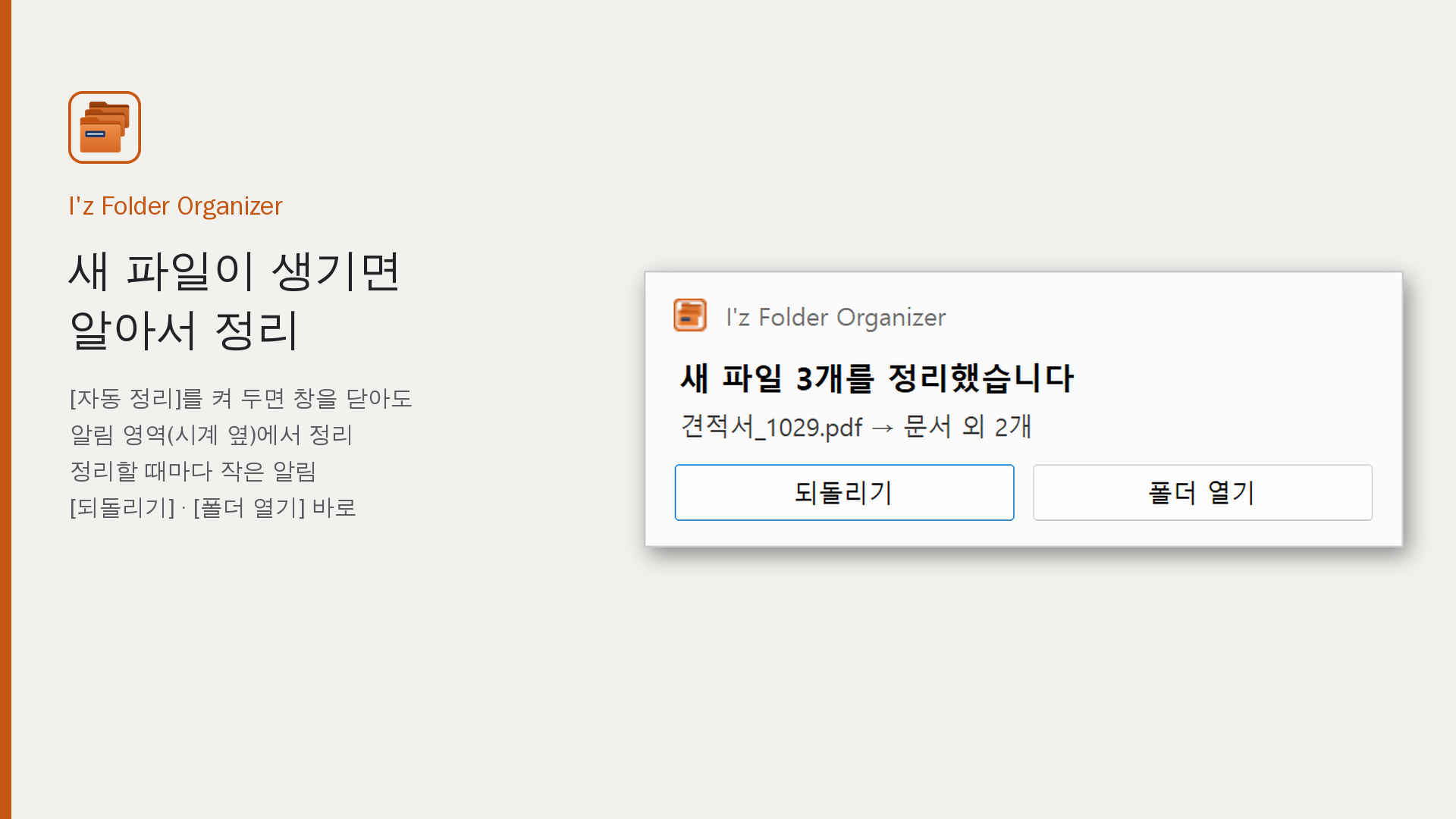This screenshot has width=1456, height=819.
Task: Click the line '정리할 때마다 작은 알림'
Action: (x=193, y=471)
